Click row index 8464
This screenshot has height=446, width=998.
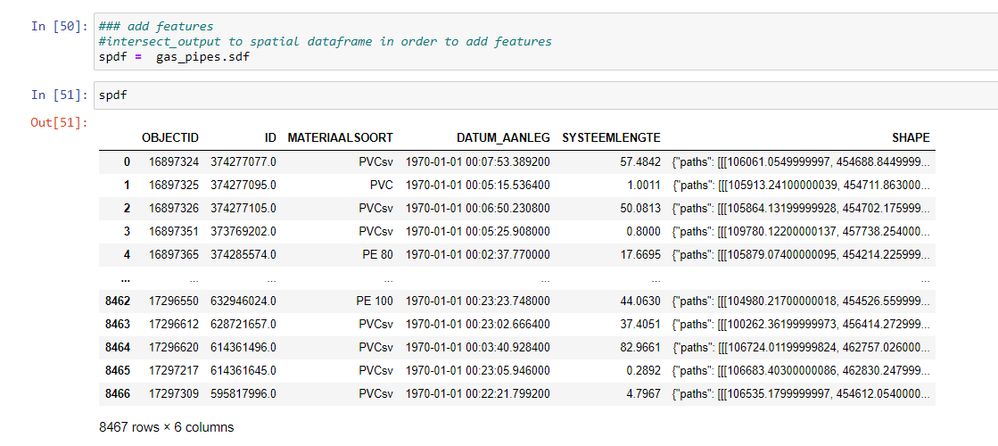click(x=118, y=347)
